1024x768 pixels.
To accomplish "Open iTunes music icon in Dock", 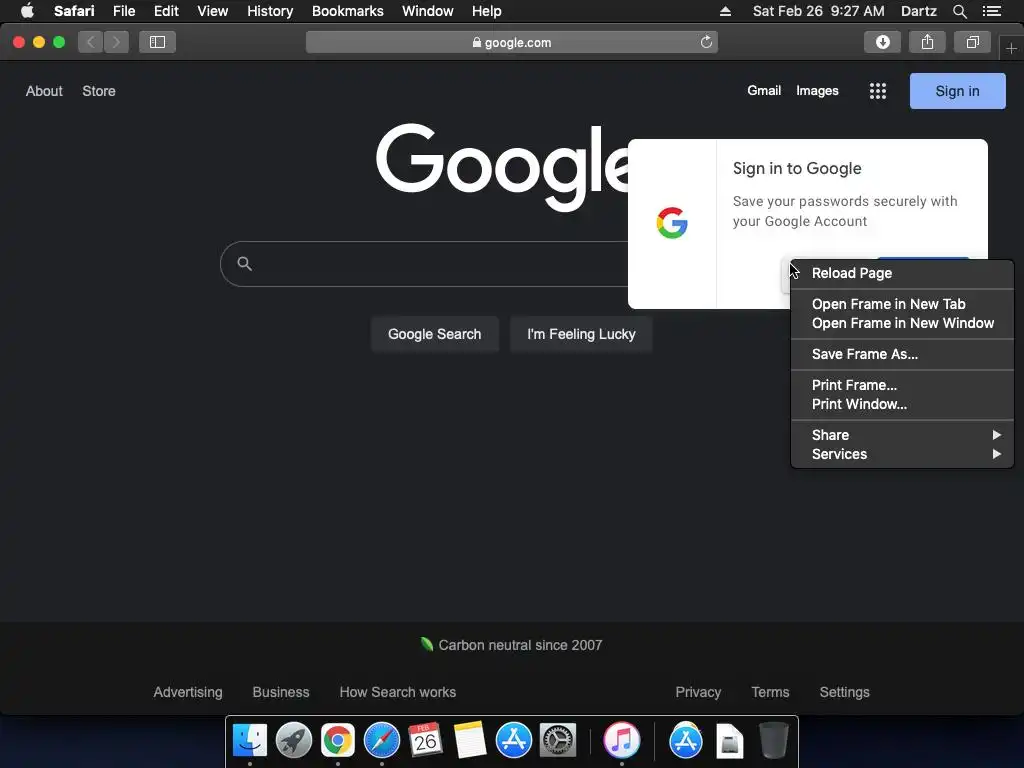I will tap(621, 740).
